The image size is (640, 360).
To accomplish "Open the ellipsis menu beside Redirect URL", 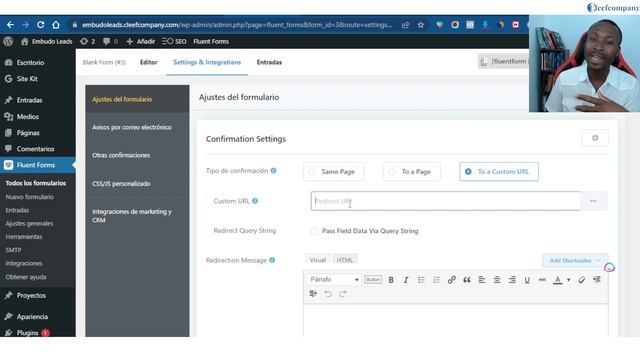I will click(x=593, y=201).
